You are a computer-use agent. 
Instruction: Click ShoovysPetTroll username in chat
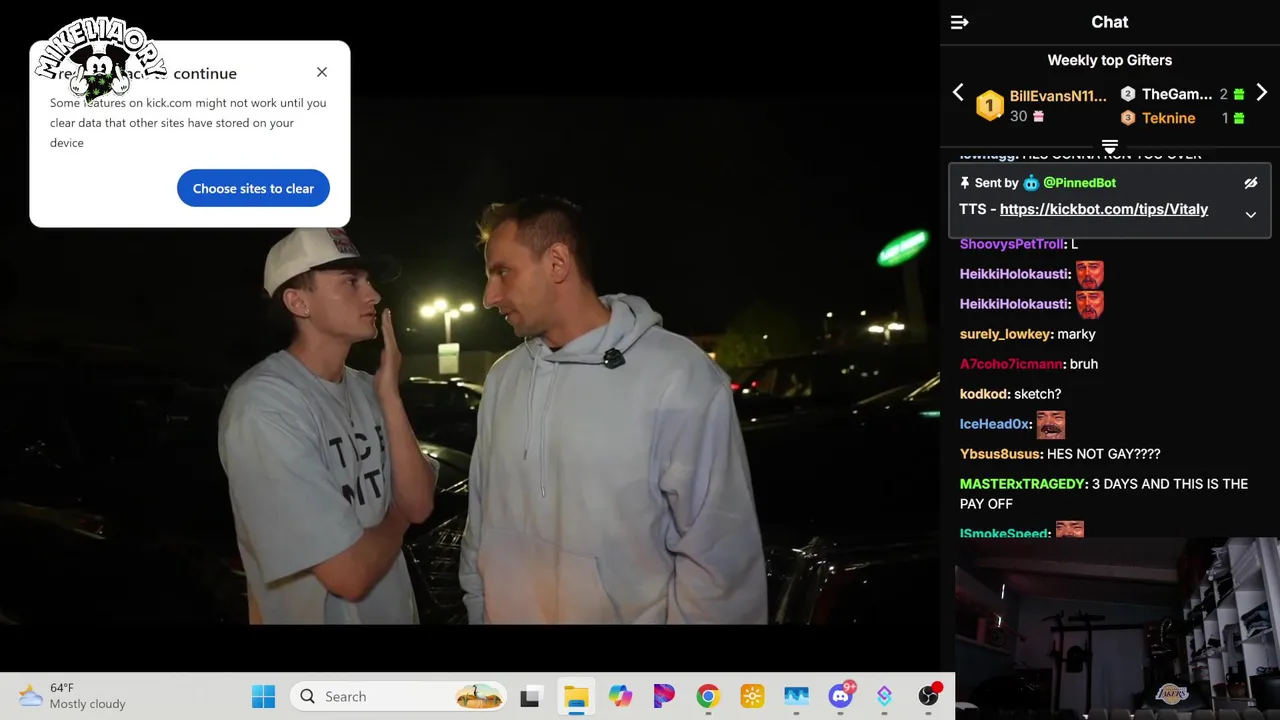coord(1012,244)
